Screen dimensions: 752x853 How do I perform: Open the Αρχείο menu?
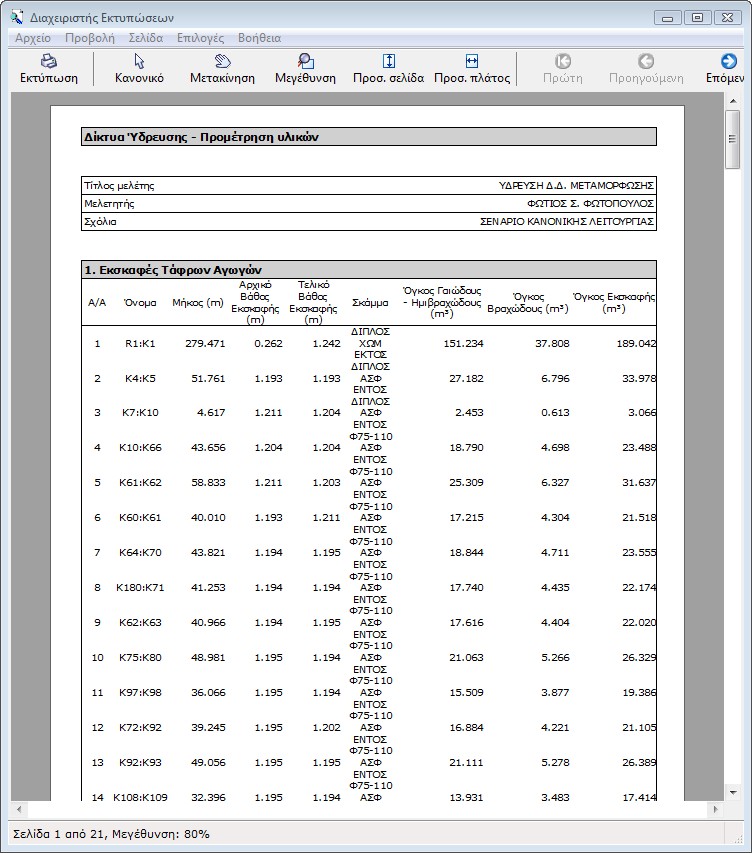[32, 38]
